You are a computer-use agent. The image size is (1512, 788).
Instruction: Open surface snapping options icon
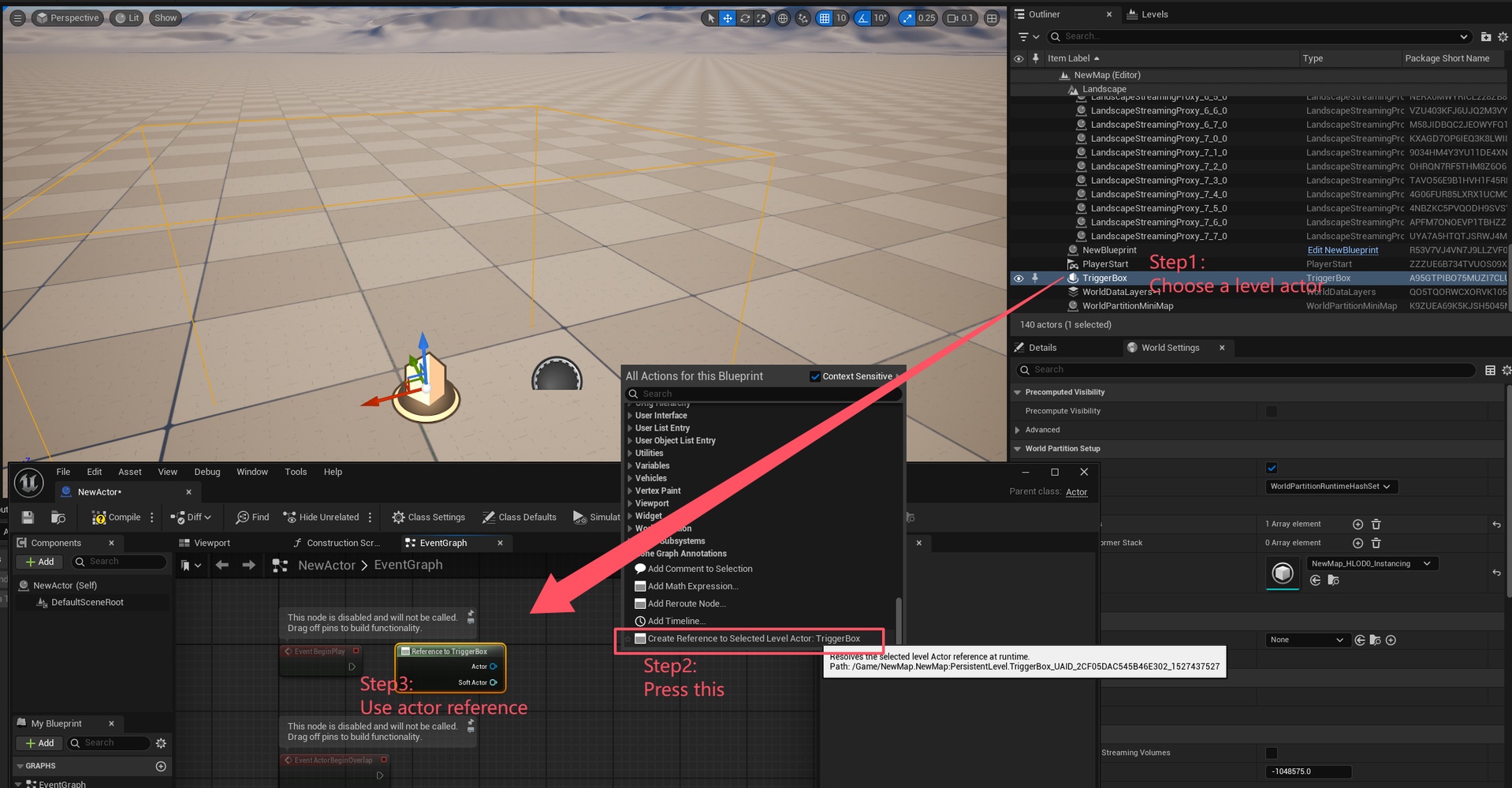pos(803,18)
